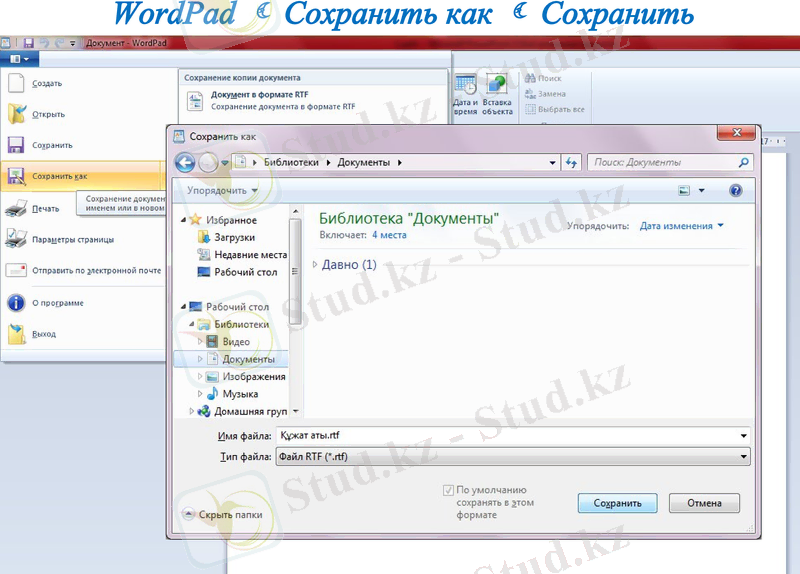This screenshot has height=574, width=800.
Task: Toggle save in this format by default checkbox
Action: click(449, 491)
